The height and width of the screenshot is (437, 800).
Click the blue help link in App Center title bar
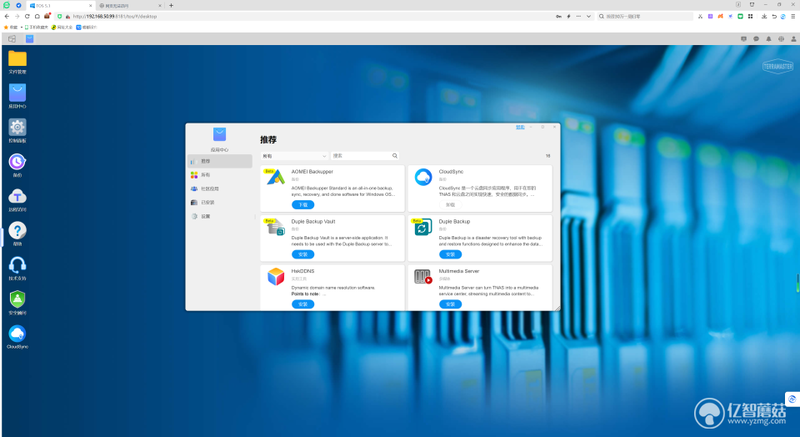520,127
